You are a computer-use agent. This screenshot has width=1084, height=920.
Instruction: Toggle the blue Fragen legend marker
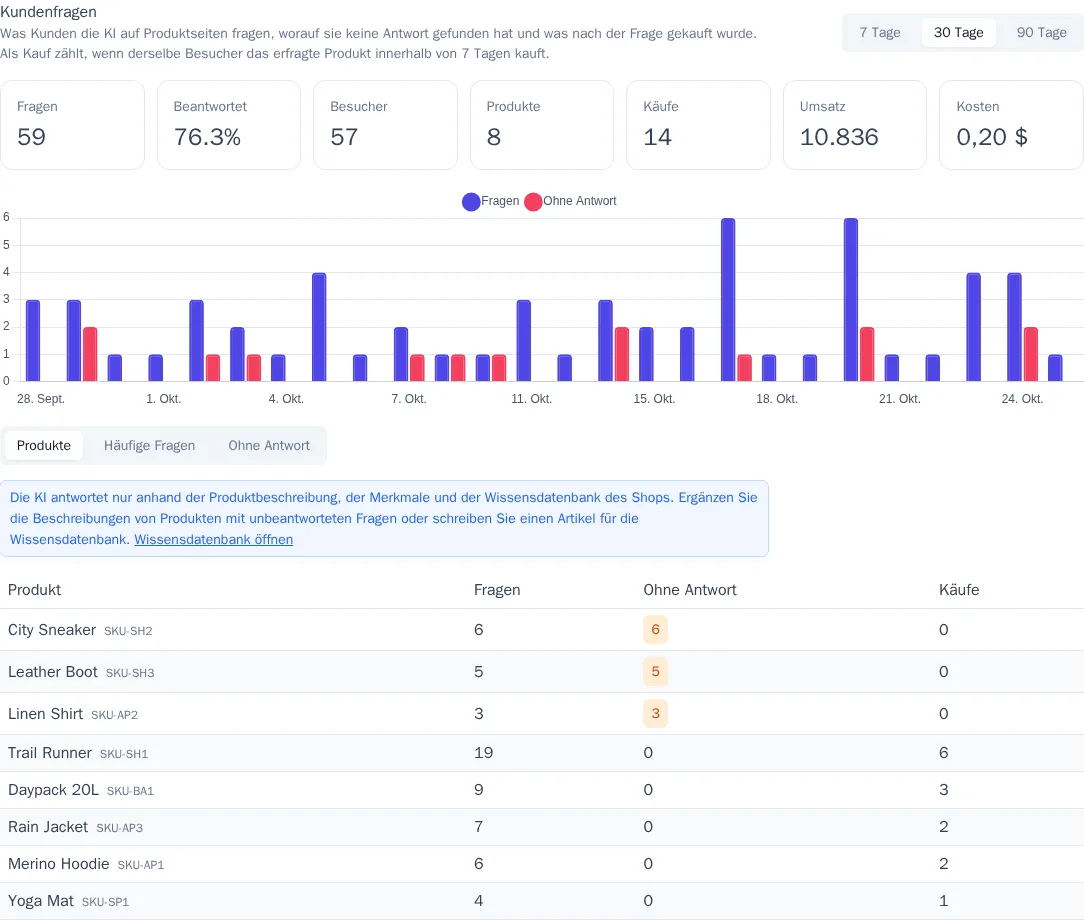[x=471, y=202]
